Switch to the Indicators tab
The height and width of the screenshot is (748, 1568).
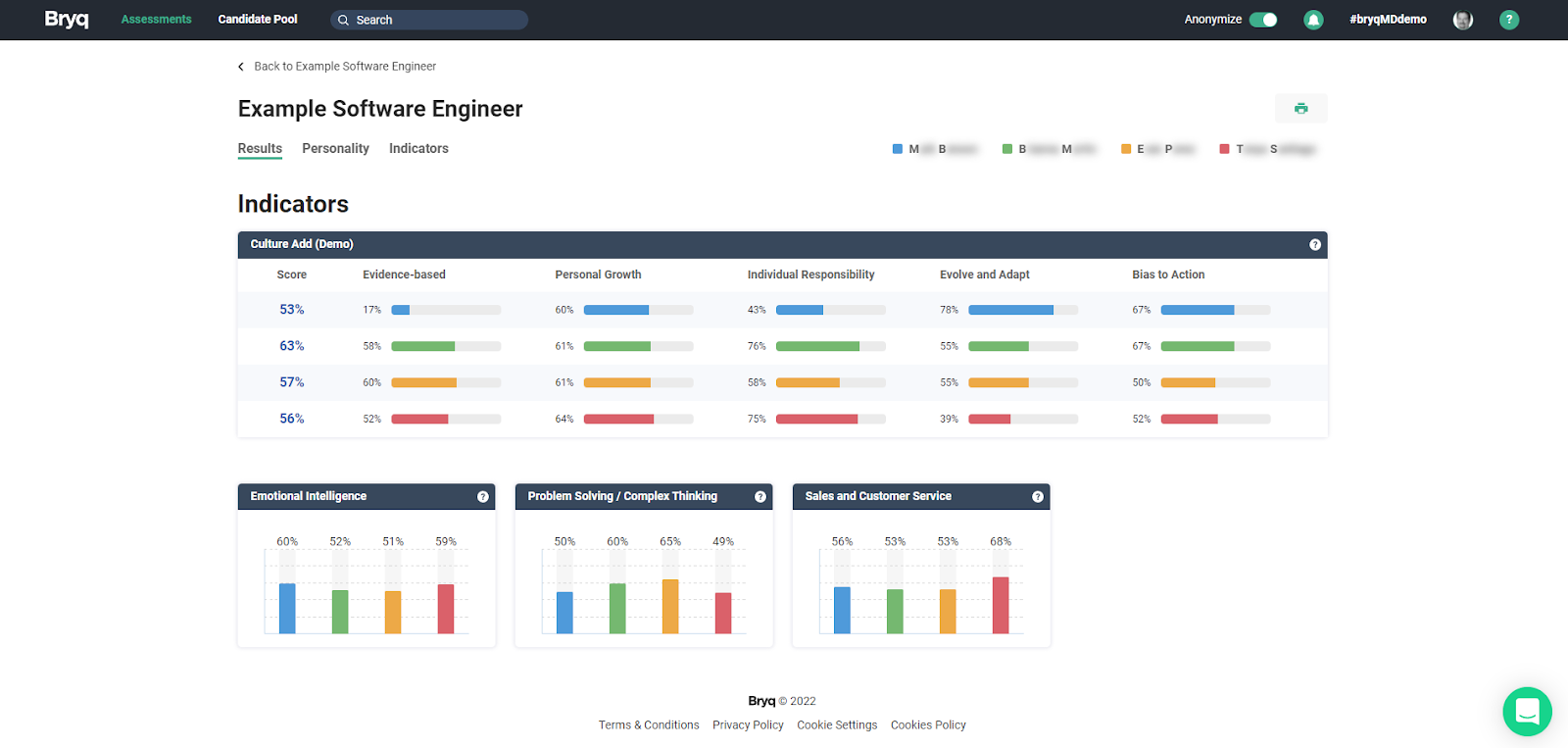click(418, 148)
